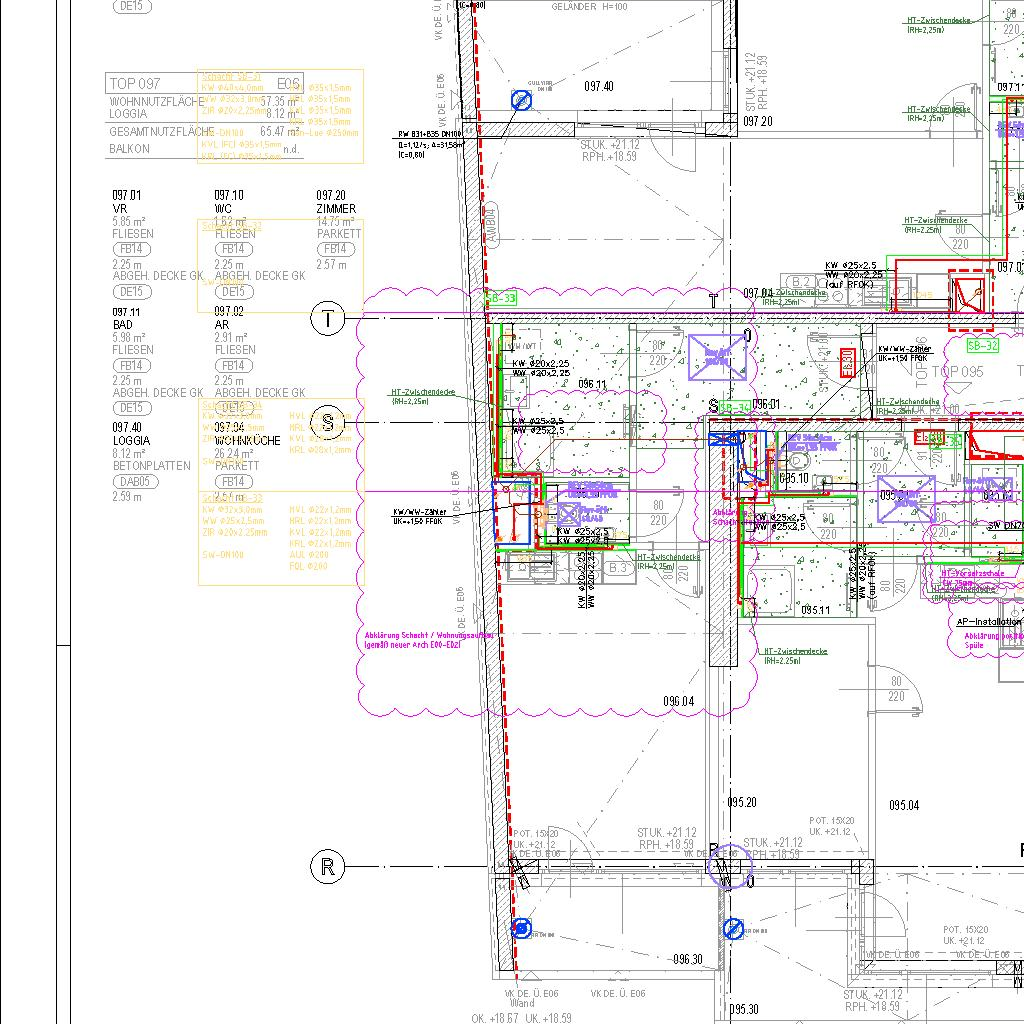The height and width of the screenshot is (1024, 1024).
Task: Click the green SB-33 shaft label
Action: [x=501, y=298]
